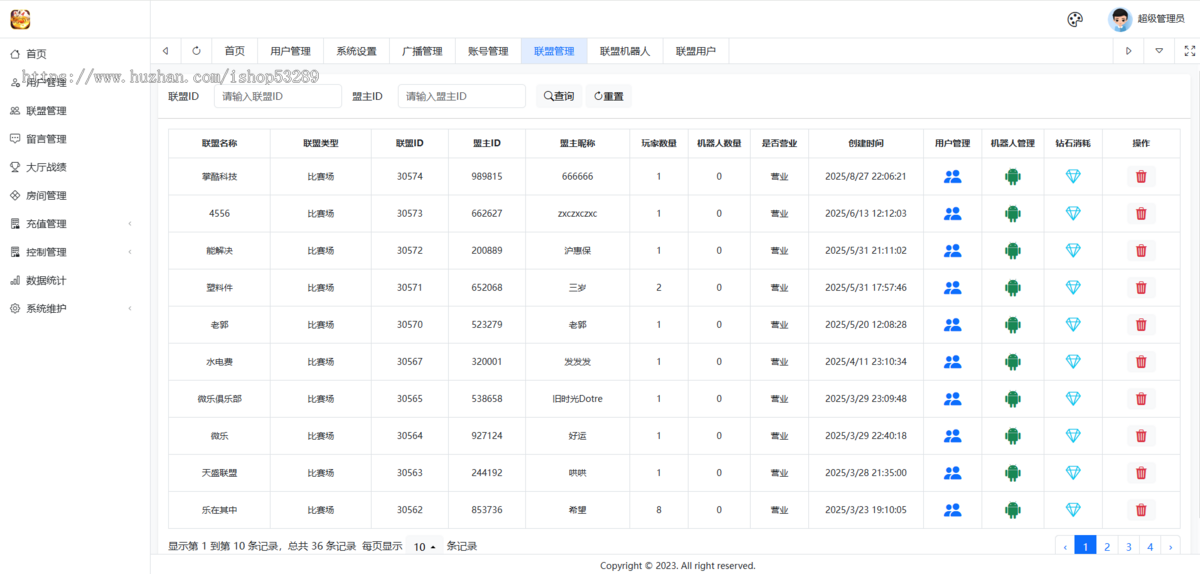Focus the 盟主ID input field
The width and height of the screenshot is (1200, 574).
tap(462, 96)
